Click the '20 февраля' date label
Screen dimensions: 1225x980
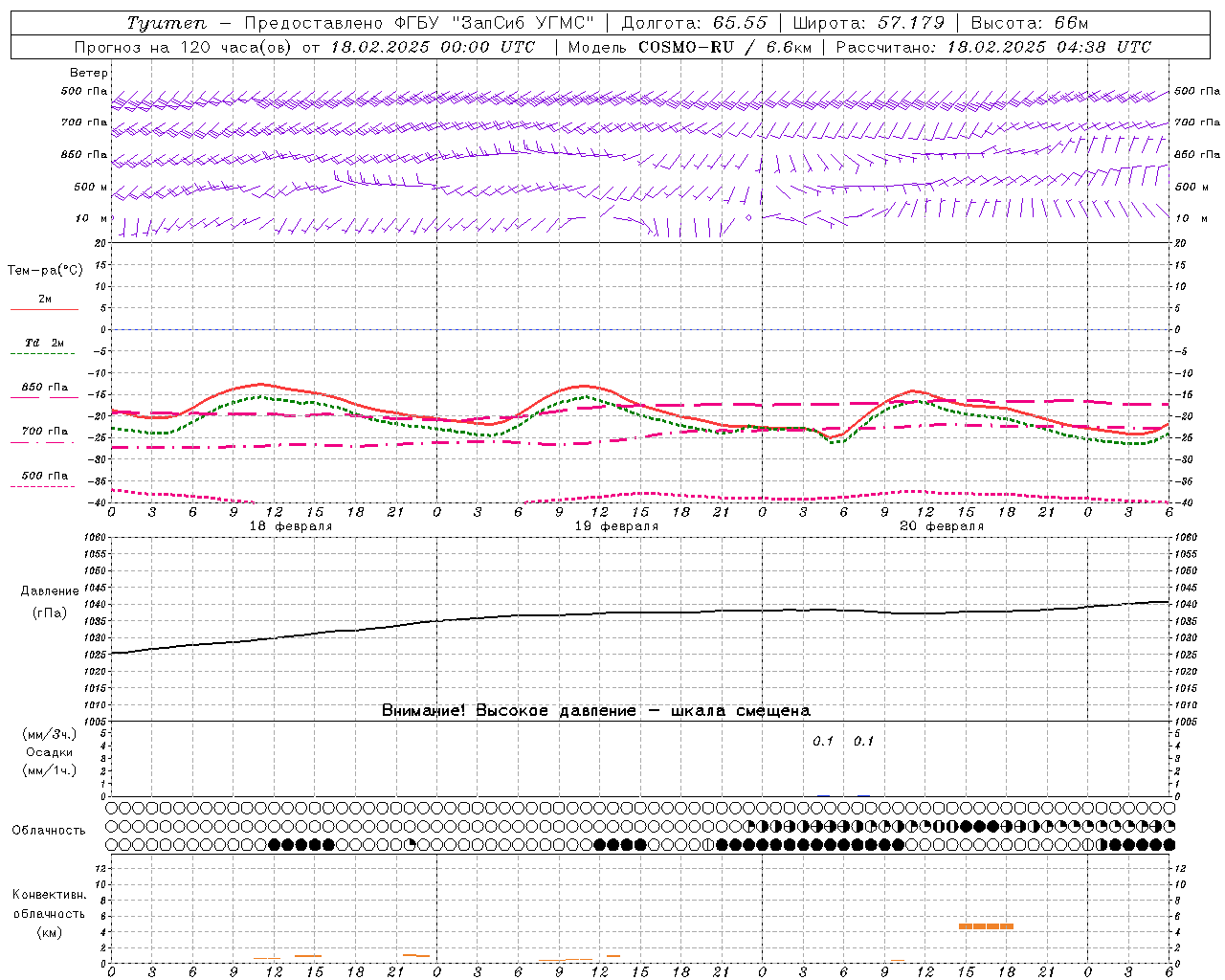pos(942,526)
